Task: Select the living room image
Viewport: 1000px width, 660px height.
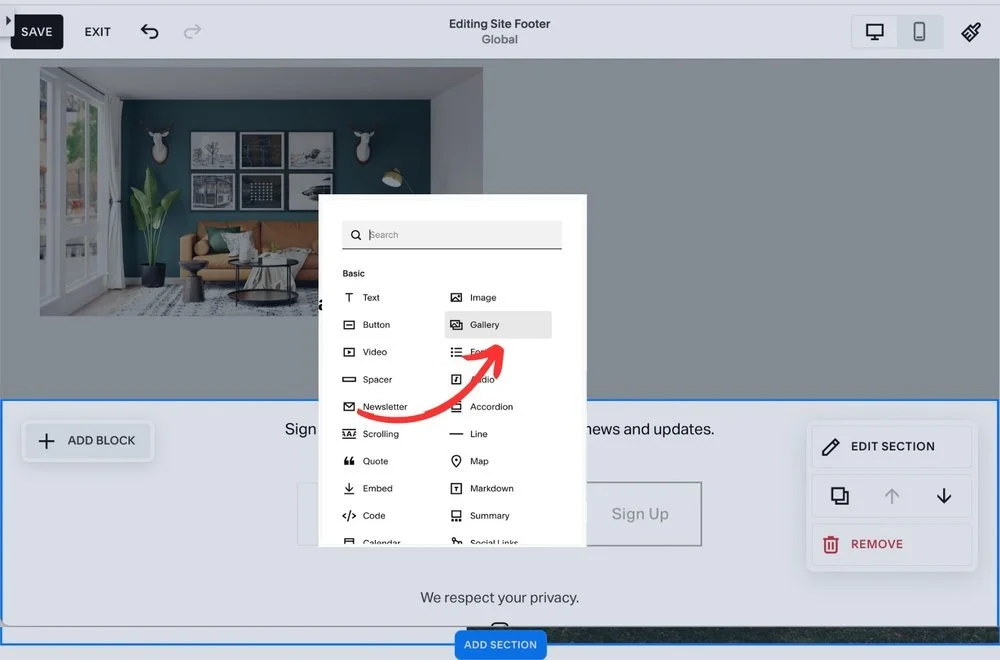Action: point(261,191)
